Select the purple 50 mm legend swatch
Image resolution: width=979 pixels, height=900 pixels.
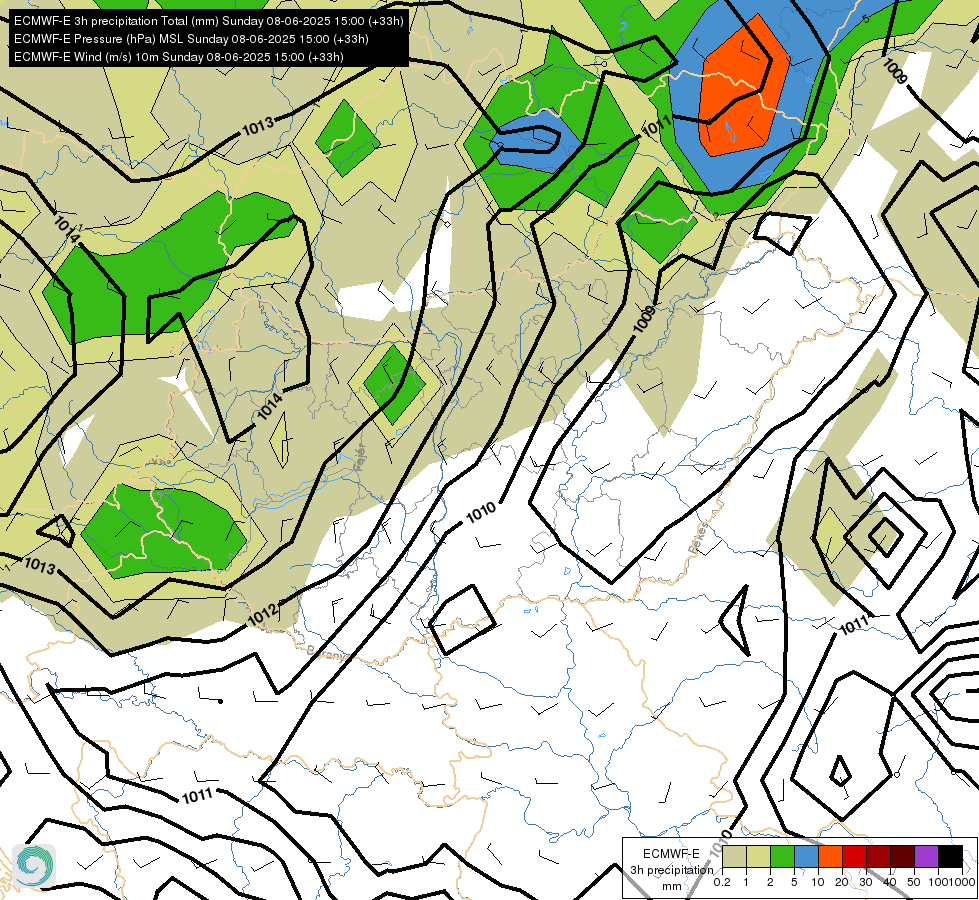click(926, 857)
